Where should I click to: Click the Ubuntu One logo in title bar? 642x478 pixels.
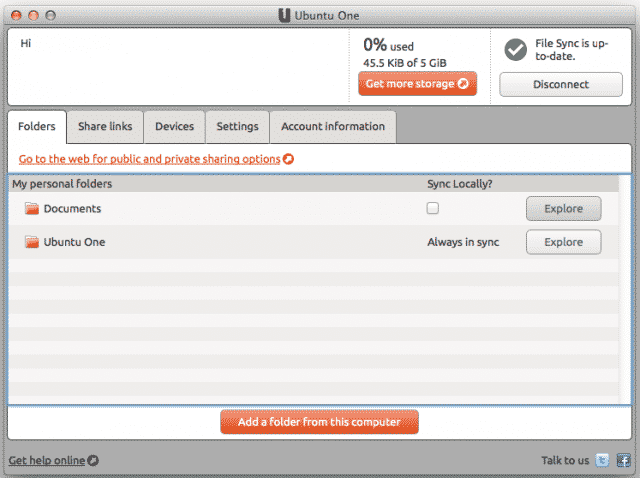(286, 15)
